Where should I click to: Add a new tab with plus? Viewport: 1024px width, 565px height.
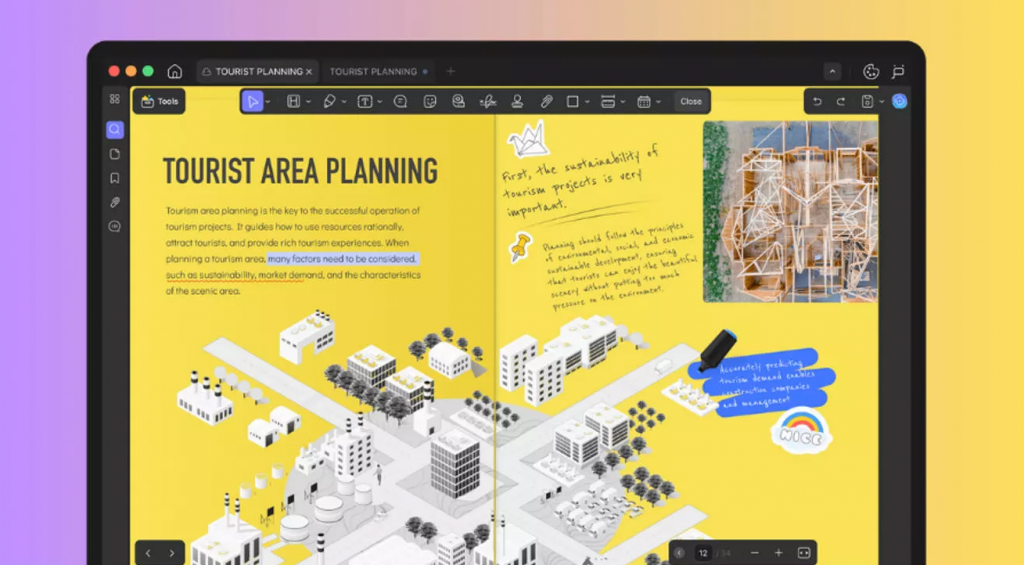click(x=451, y=71)
